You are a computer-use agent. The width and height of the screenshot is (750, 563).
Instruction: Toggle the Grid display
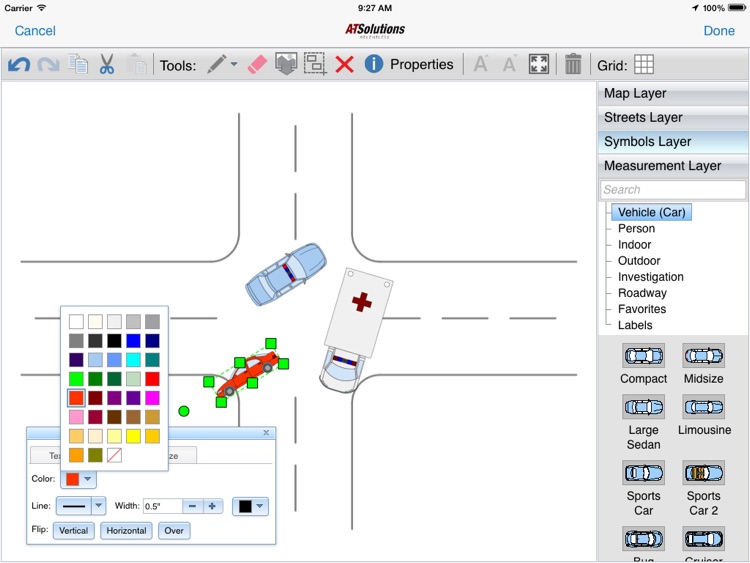[x=644, y=65]
